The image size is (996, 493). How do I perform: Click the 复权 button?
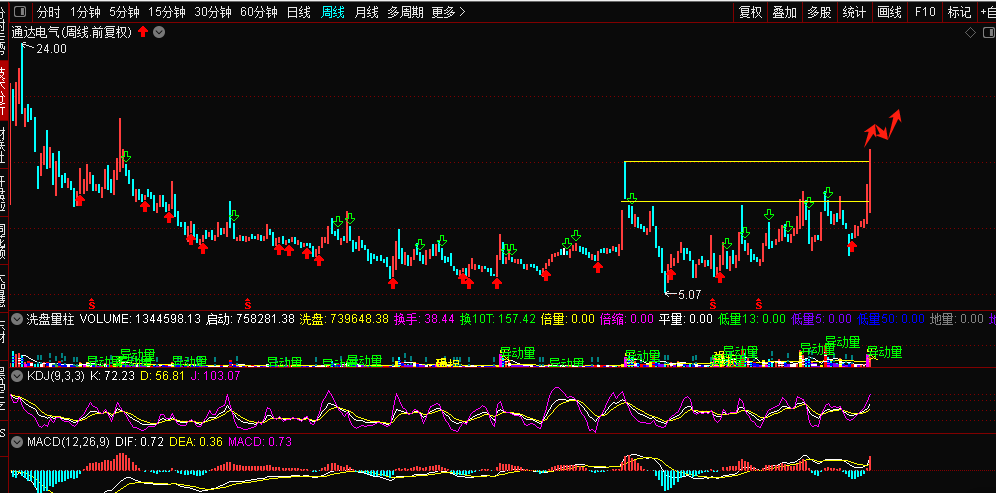750,12
